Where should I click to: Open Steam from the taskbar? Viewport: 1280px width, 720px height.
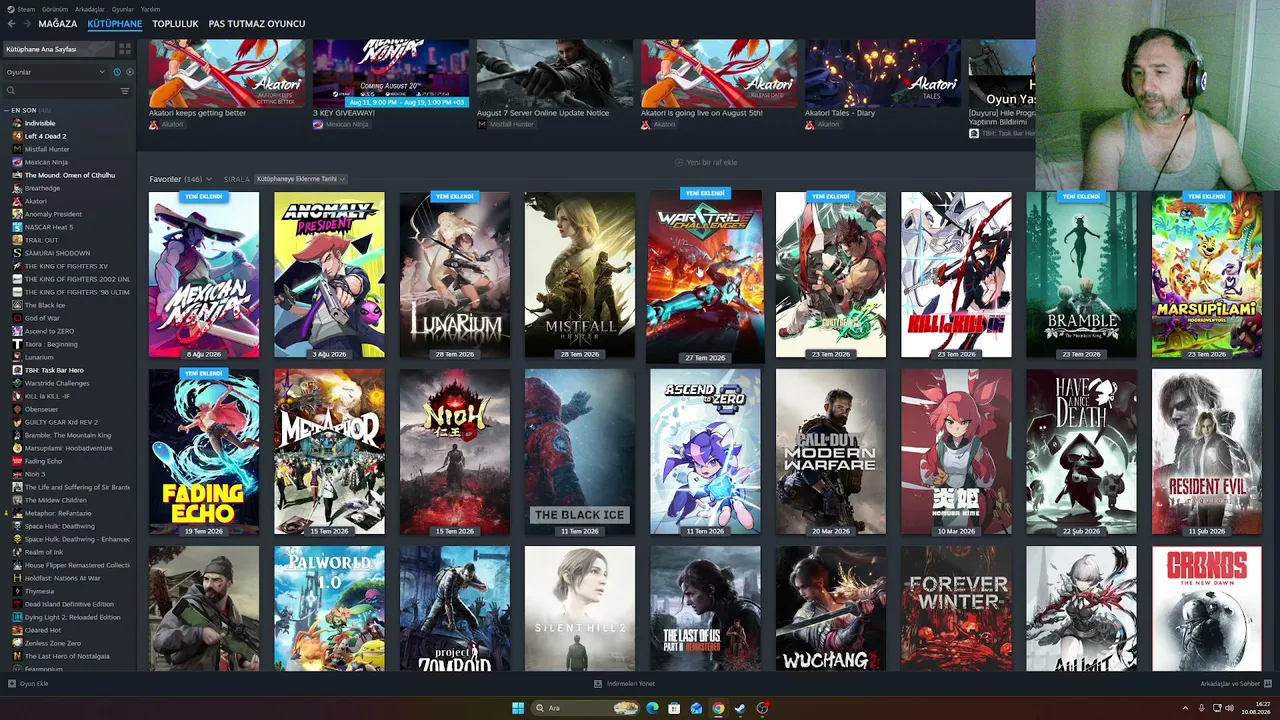tap(740, 708)
